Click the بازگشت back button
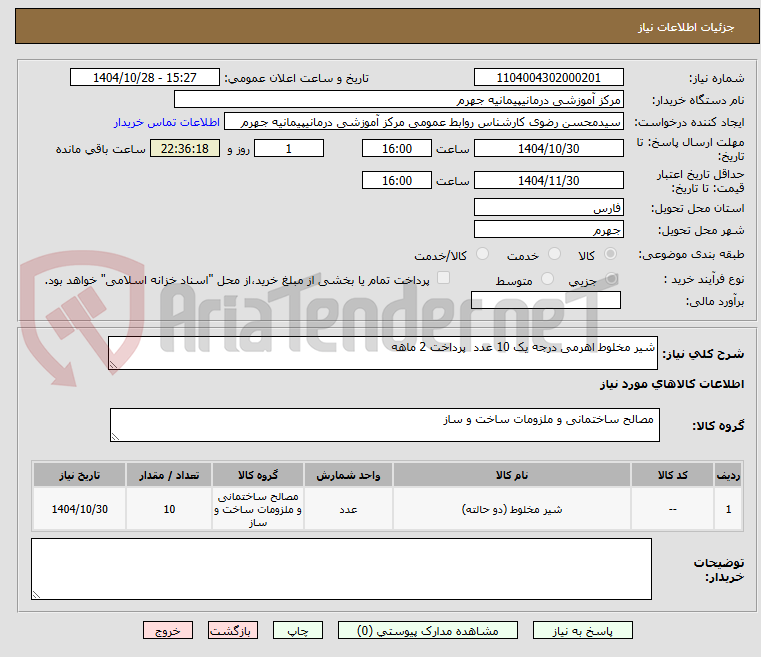This screenshot has width=761, height=657. click(232, 630)
